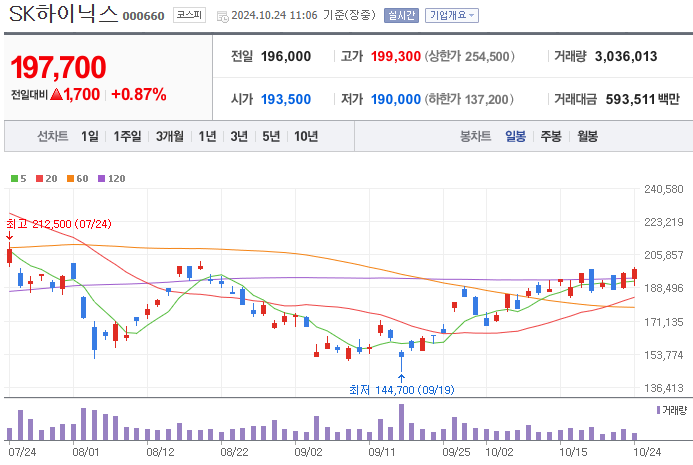Image resolution: width=693 pixels, height=465 pixels.
Task: Click the 08/12 x-axis date label
Action: (160, 452)
